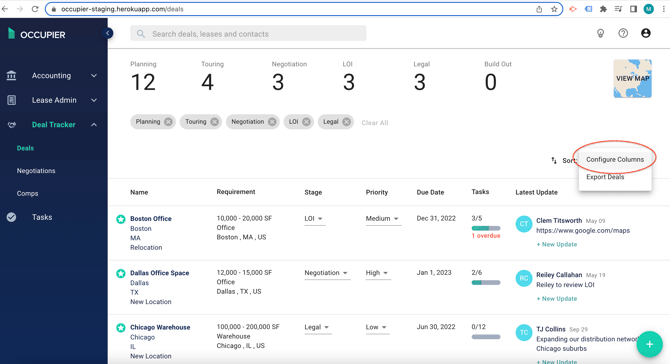Reload the current browser page

pyautogui.click(x=35, y=9)
